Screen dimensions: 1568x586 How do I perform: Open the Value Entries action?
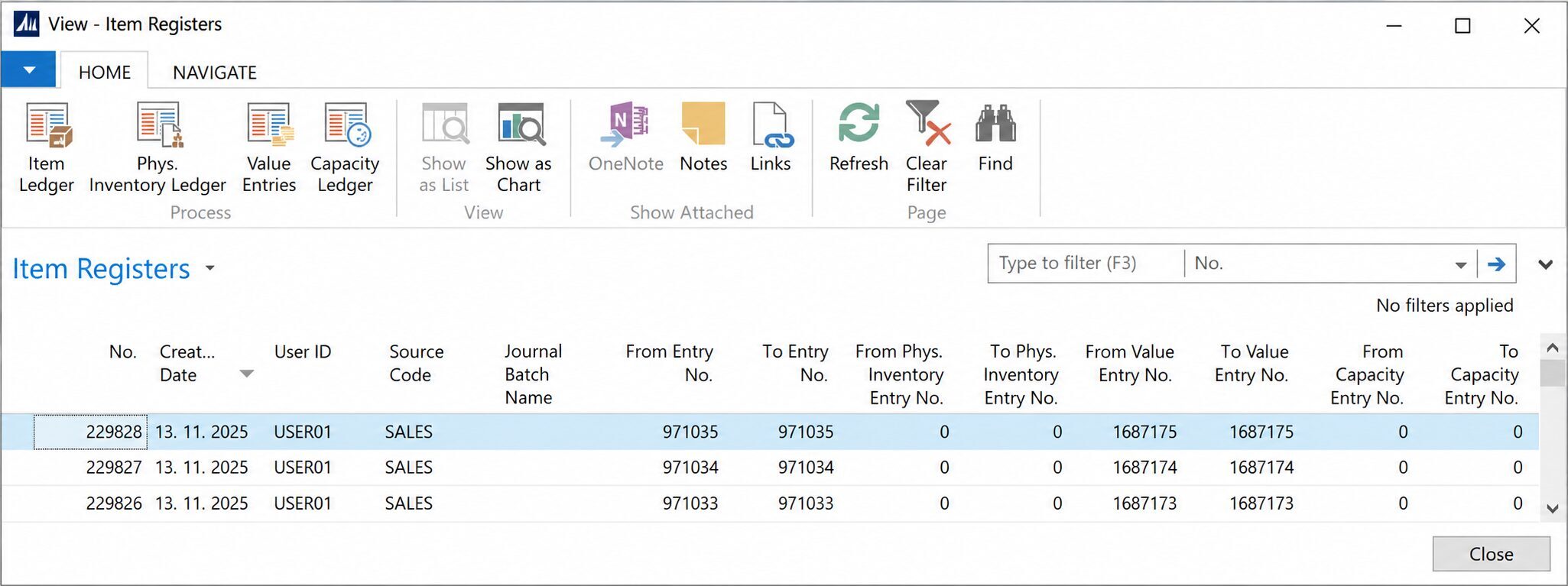click(269, 149)
